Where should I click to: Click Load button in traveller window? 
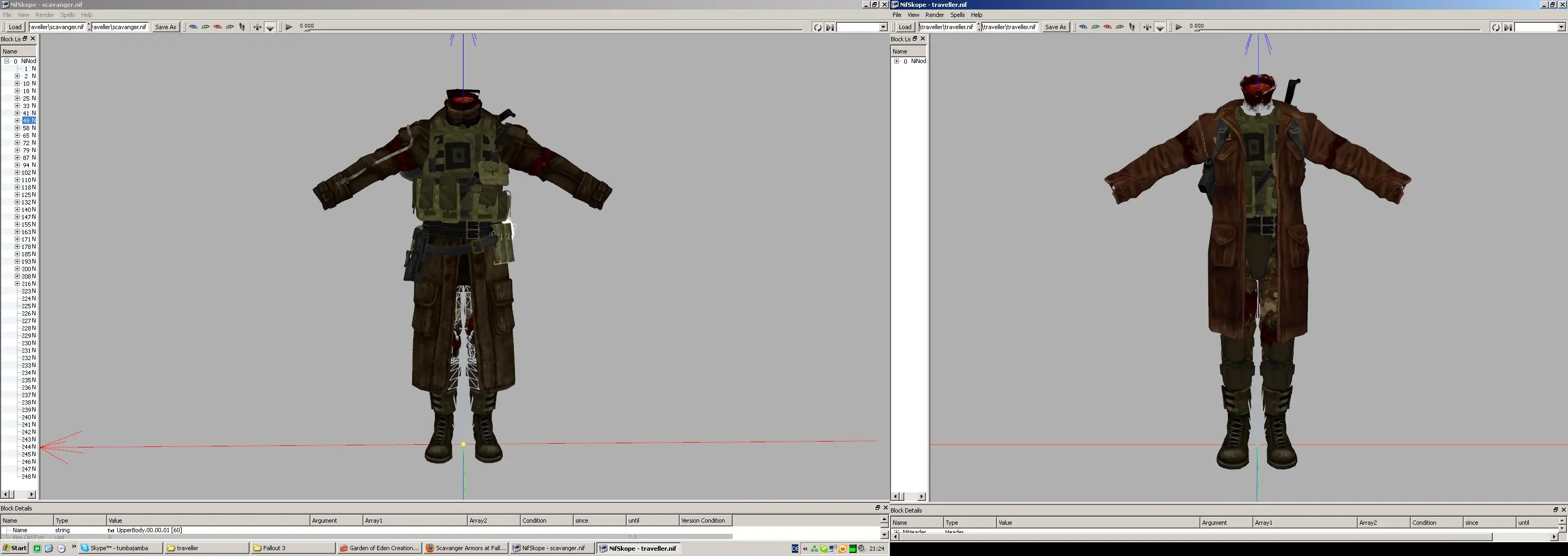point(905,27)
